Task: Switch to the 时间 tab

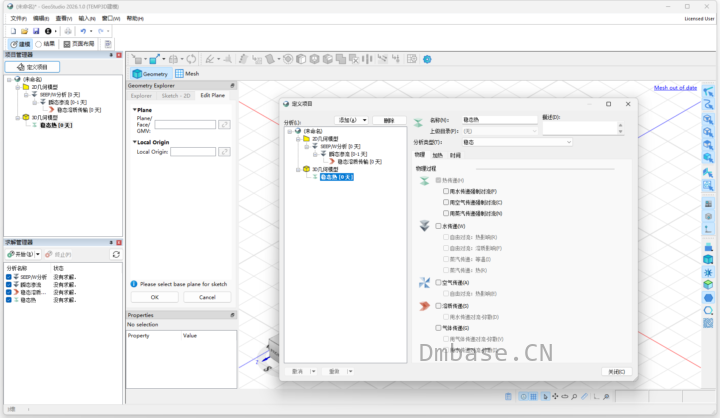Action: coord(455,155)
